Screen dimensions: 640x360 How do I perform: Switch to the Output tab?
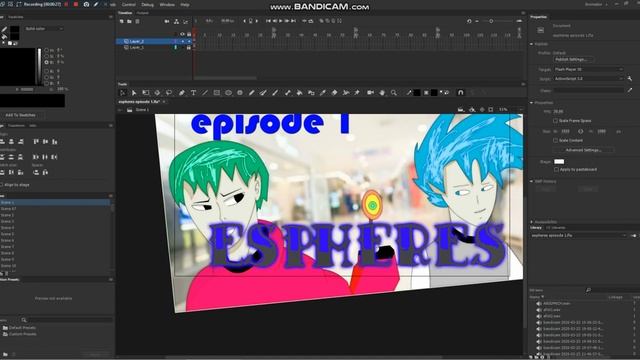tap(142, 13)
